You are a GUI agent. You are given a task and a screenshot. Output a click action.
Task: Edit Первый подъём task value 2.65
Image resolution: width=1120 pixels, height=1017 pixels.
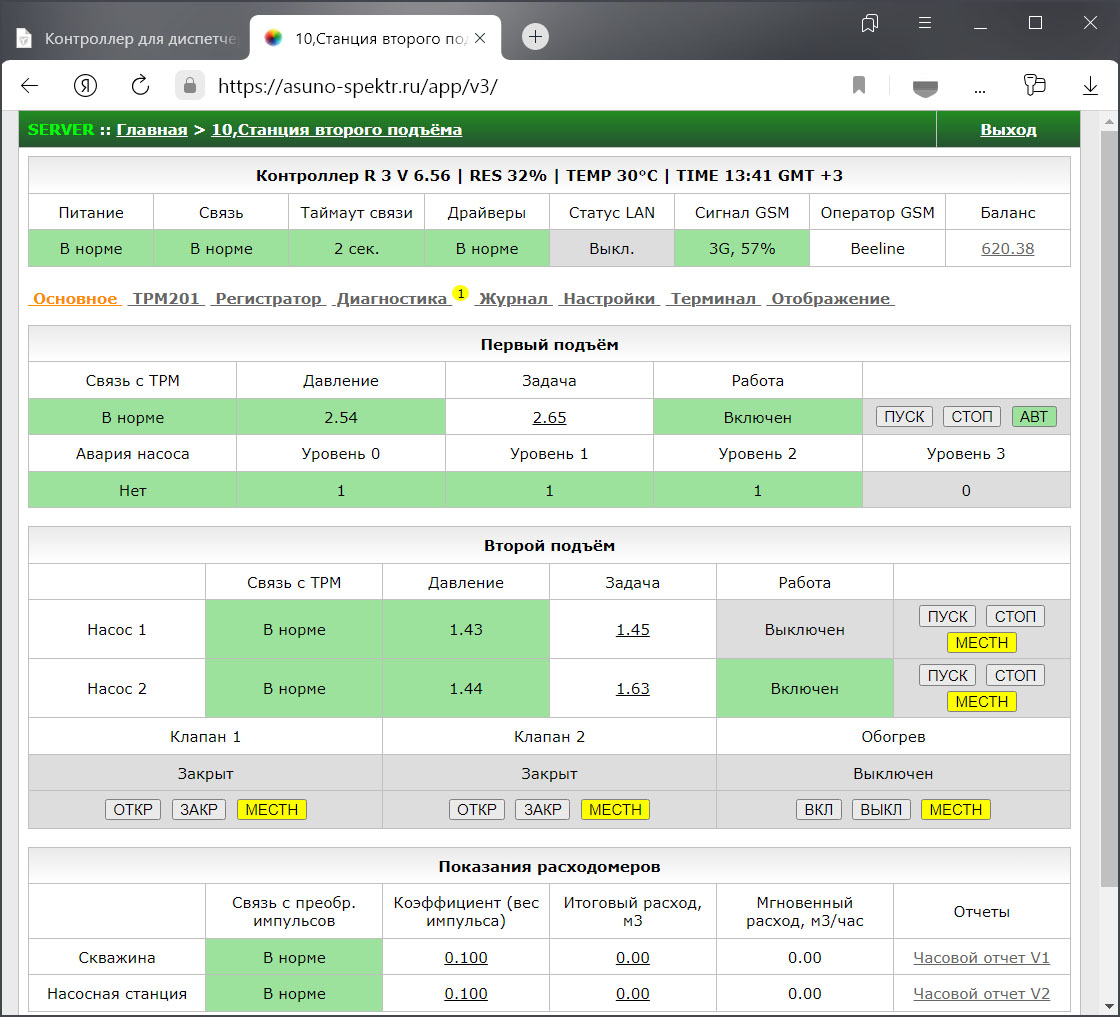click(549, 418)
